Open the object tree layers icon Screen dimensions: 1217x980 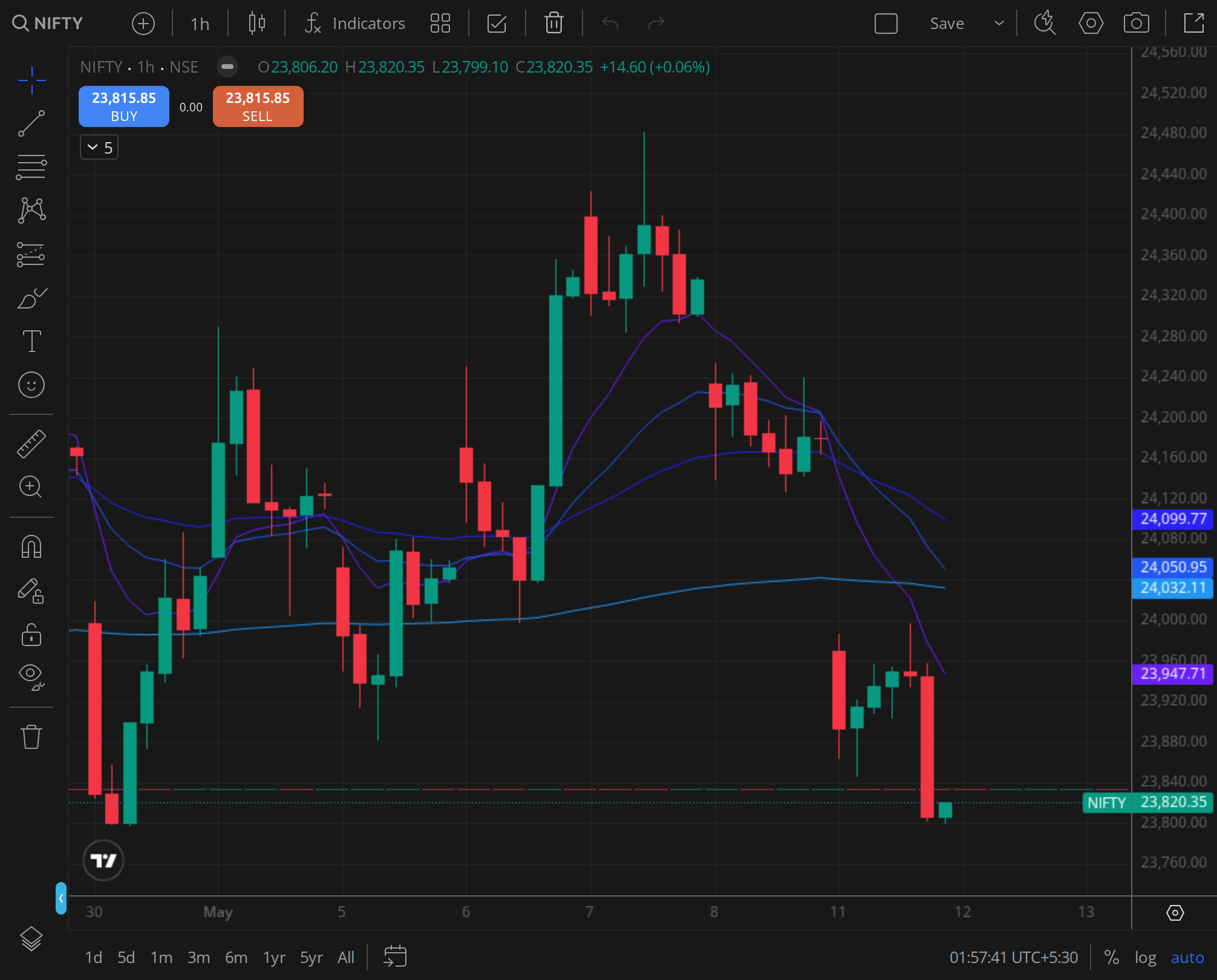point(31,939)
